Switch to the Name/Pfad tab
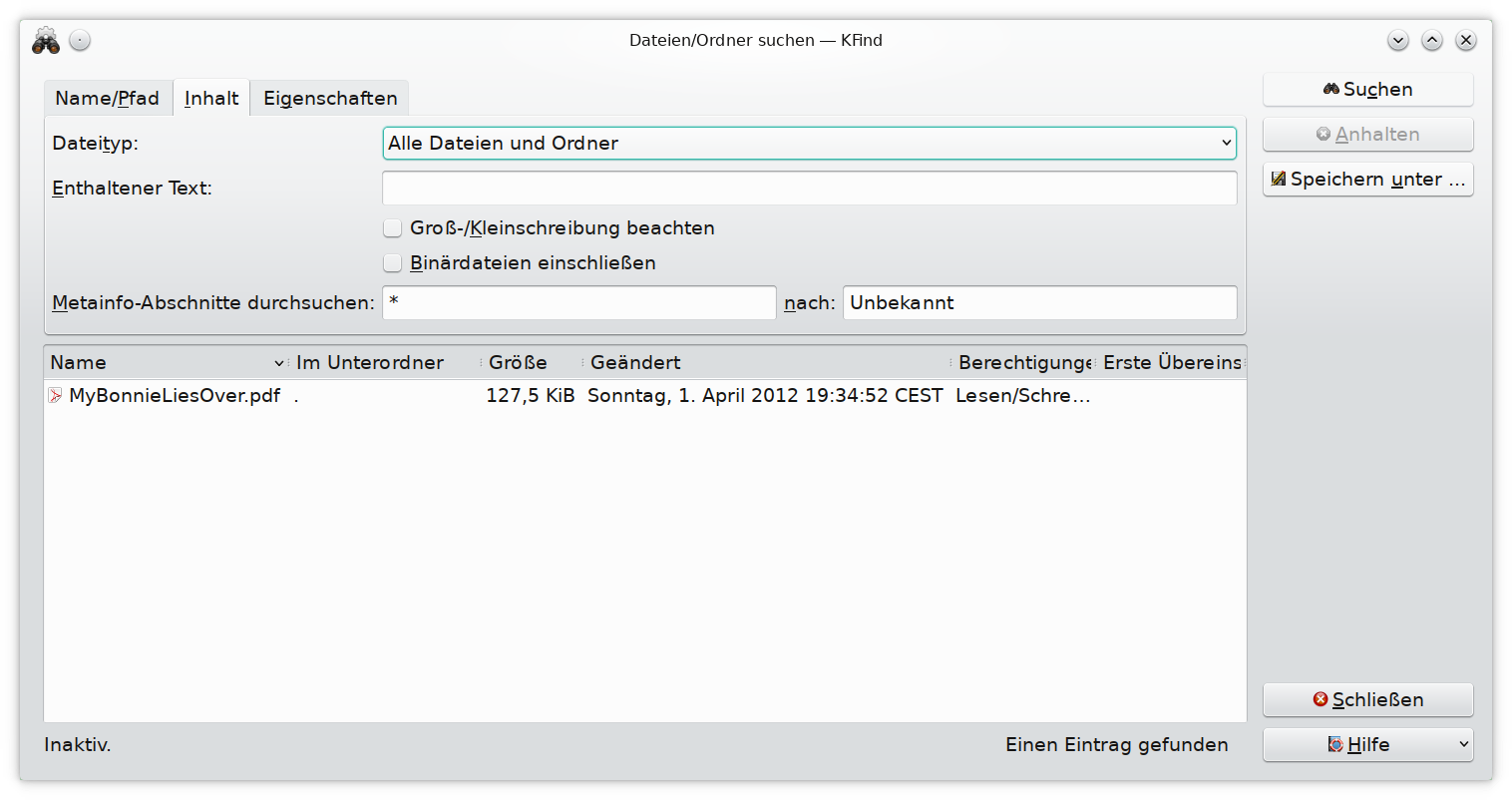Image resolution: width=1512 pixels, height=800 pixels. (107, 99)
